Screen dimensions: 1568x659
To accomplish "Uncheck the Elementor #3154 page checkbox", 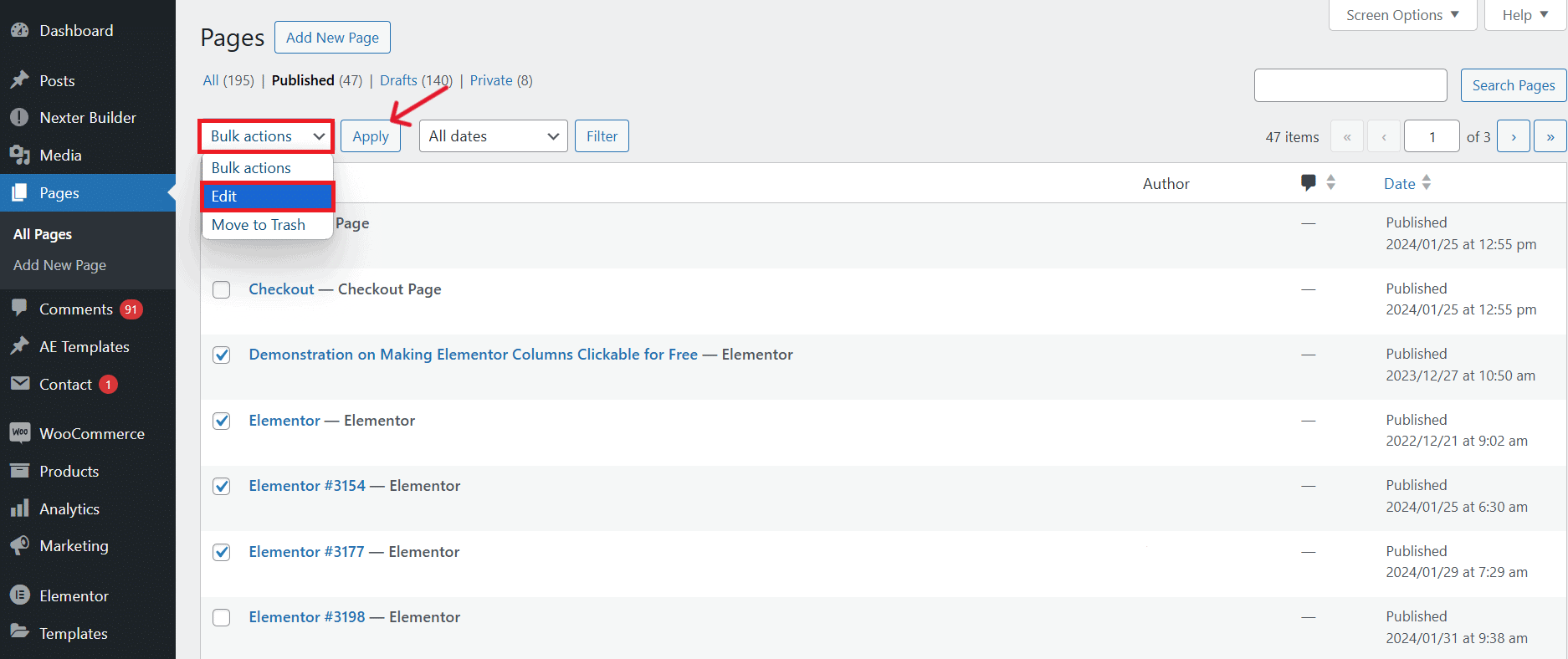I will pos(222,486).
